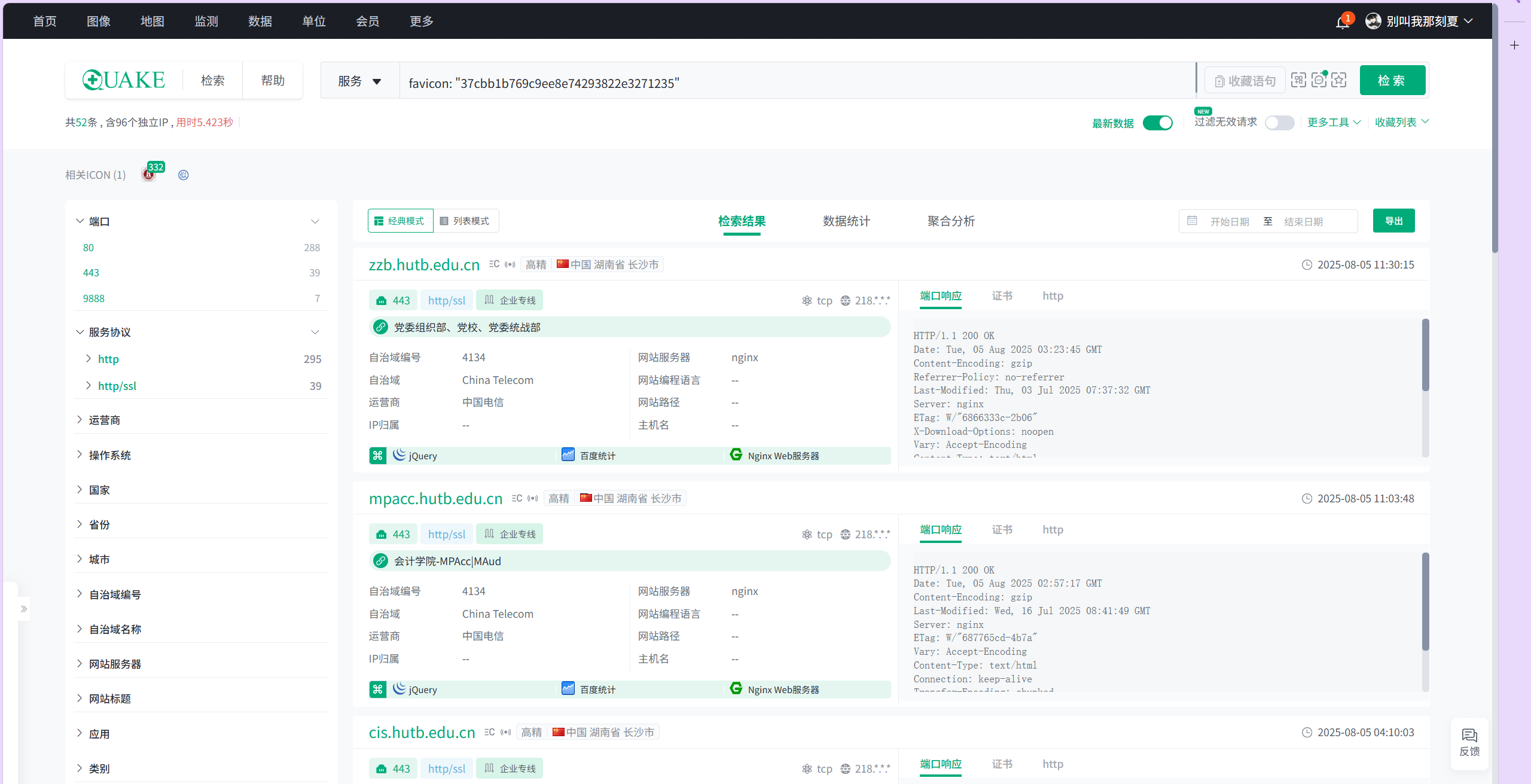Screen dimensions: 1531x784
Task: Click the first result response scrollbar
Action: click(x=1425, y=355)
